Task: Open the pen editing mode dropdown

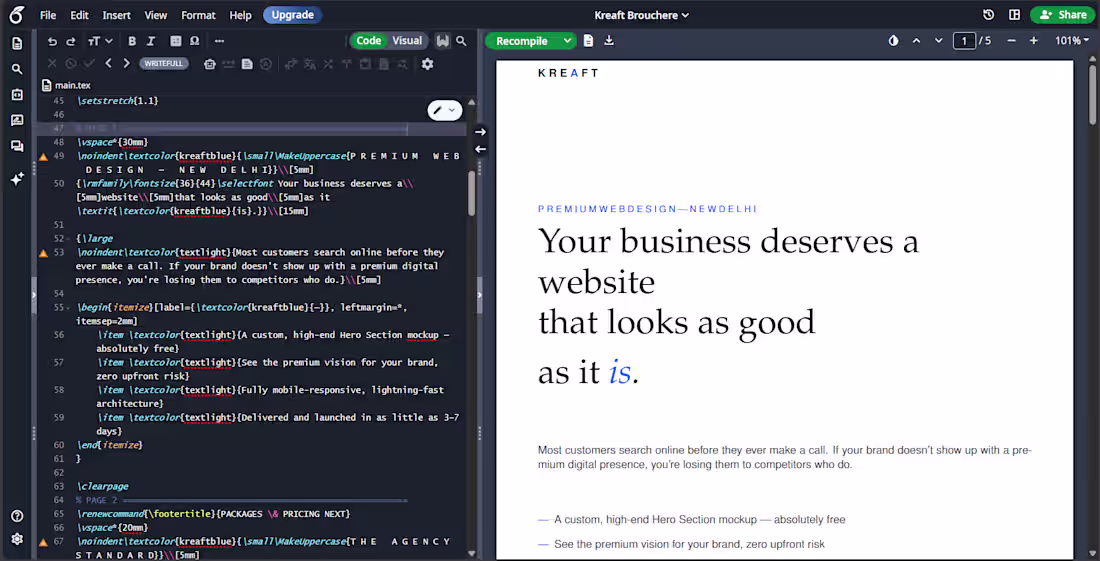Action: [444, 110]
